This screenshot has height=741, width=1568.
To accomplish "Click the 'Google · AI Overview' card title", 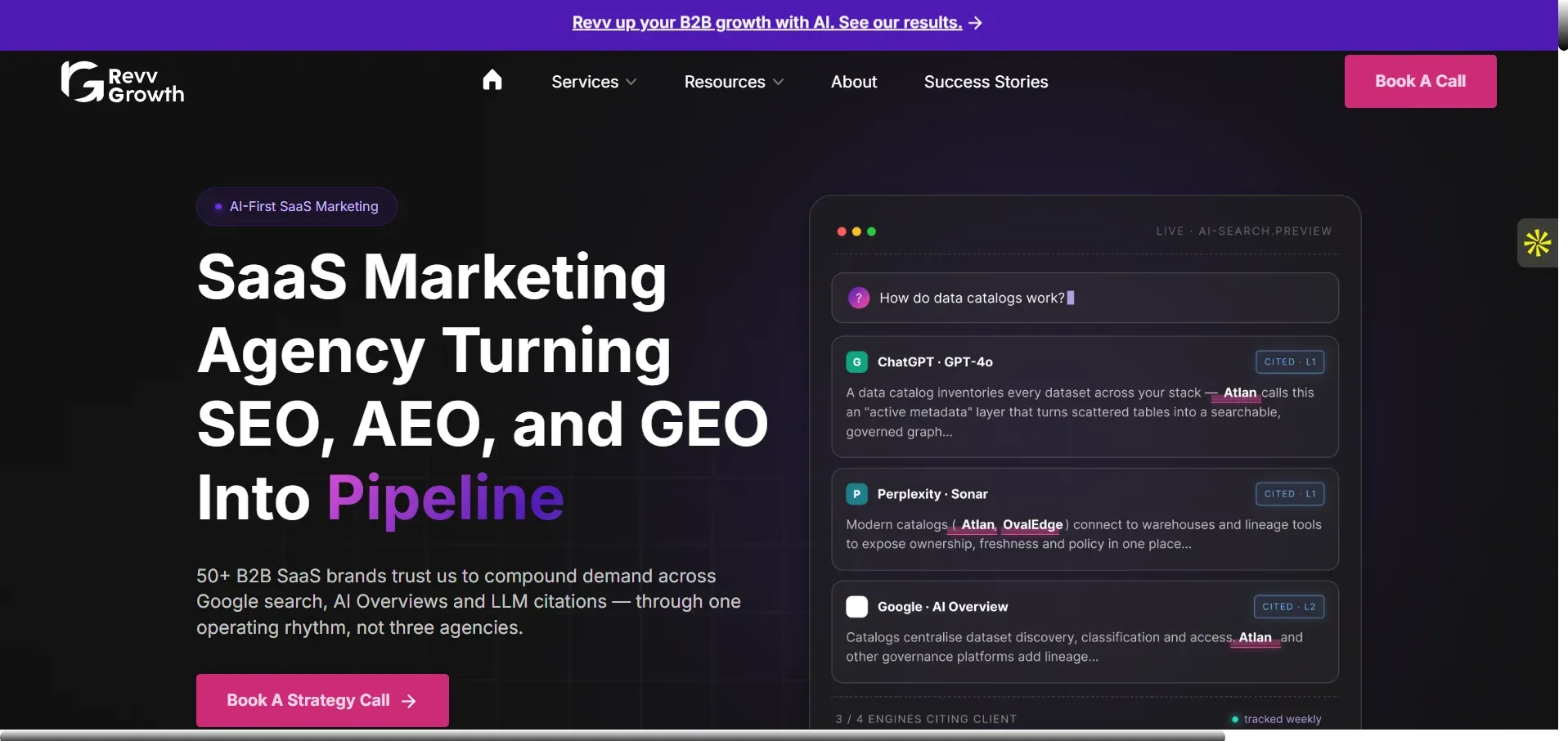I will [942, 607].
